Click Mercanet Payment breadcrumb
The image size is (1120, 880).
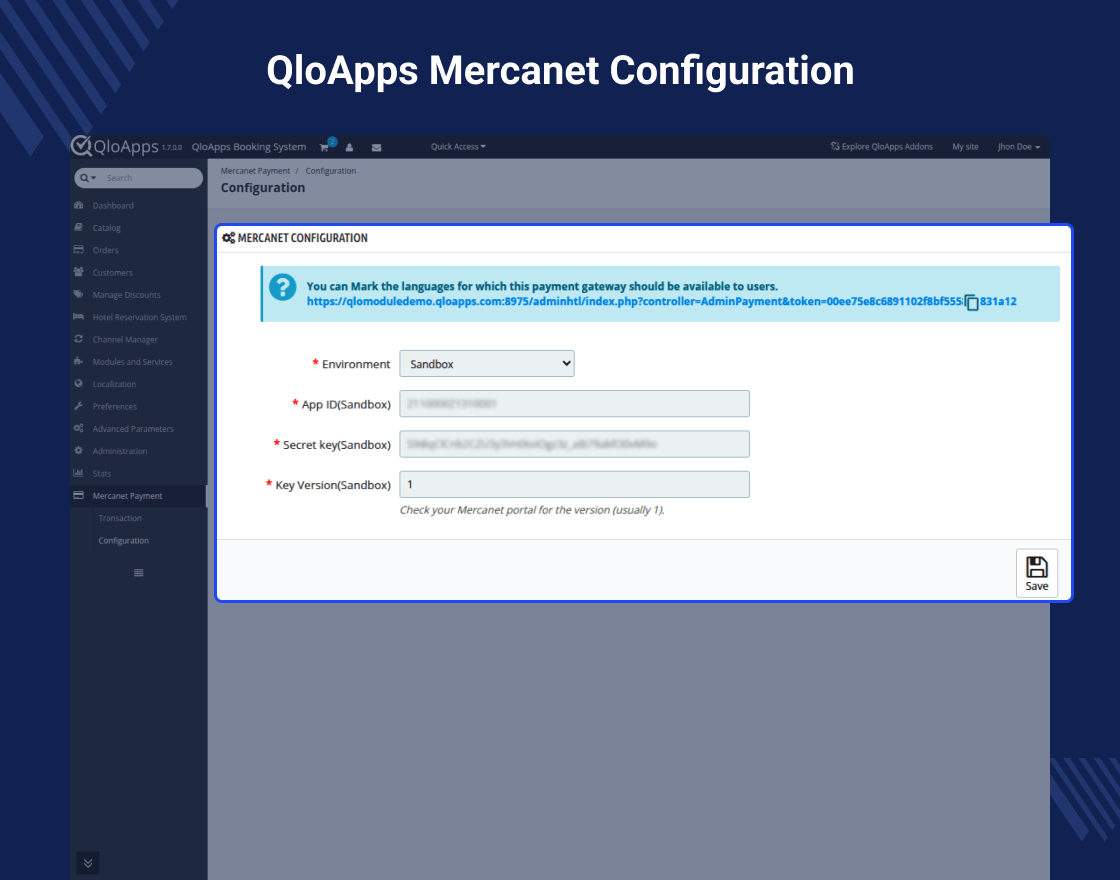click(x=255, y=171)
